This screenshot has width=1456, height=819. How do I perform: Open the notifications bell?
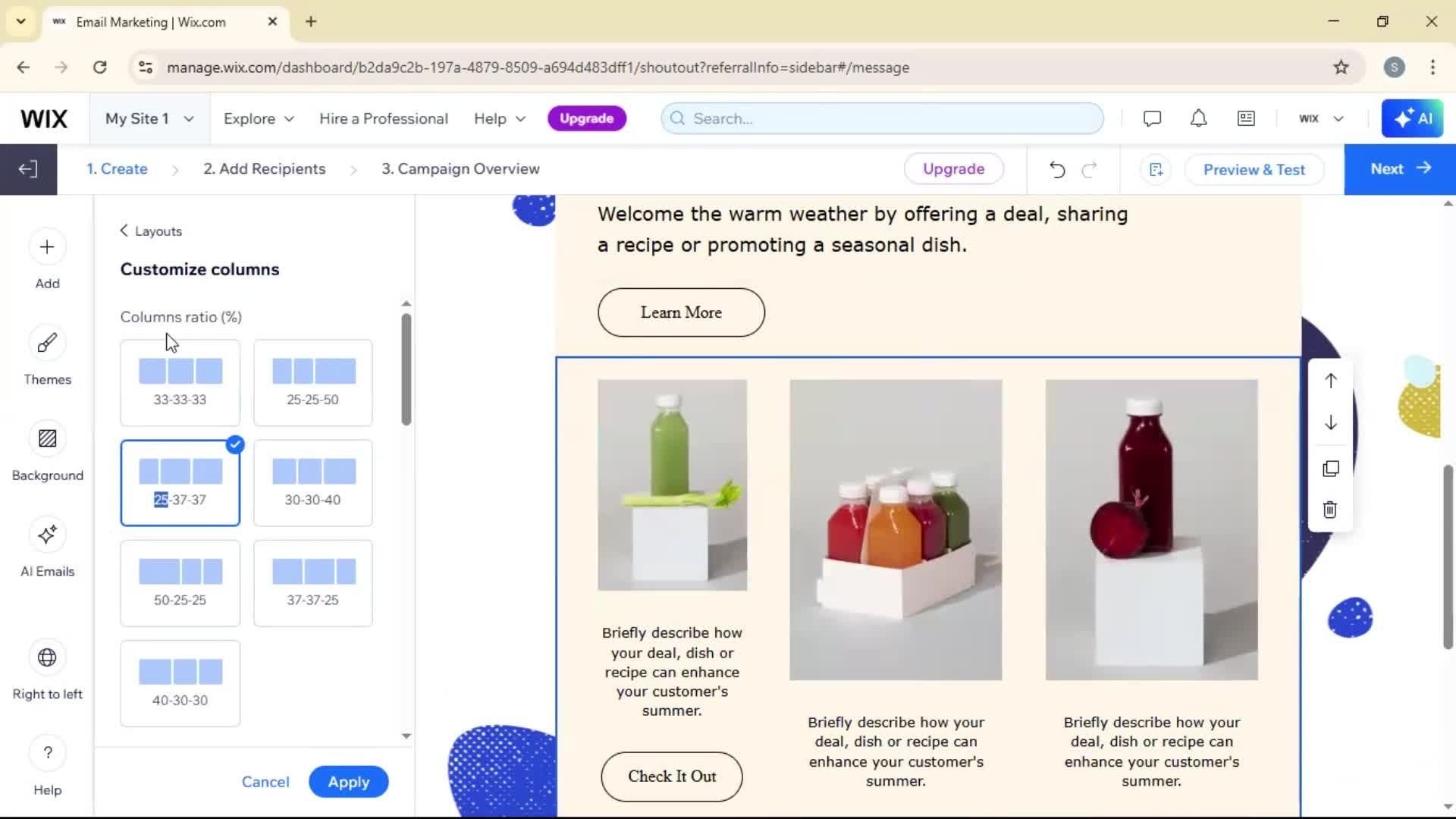click(x=1198, y=118)
